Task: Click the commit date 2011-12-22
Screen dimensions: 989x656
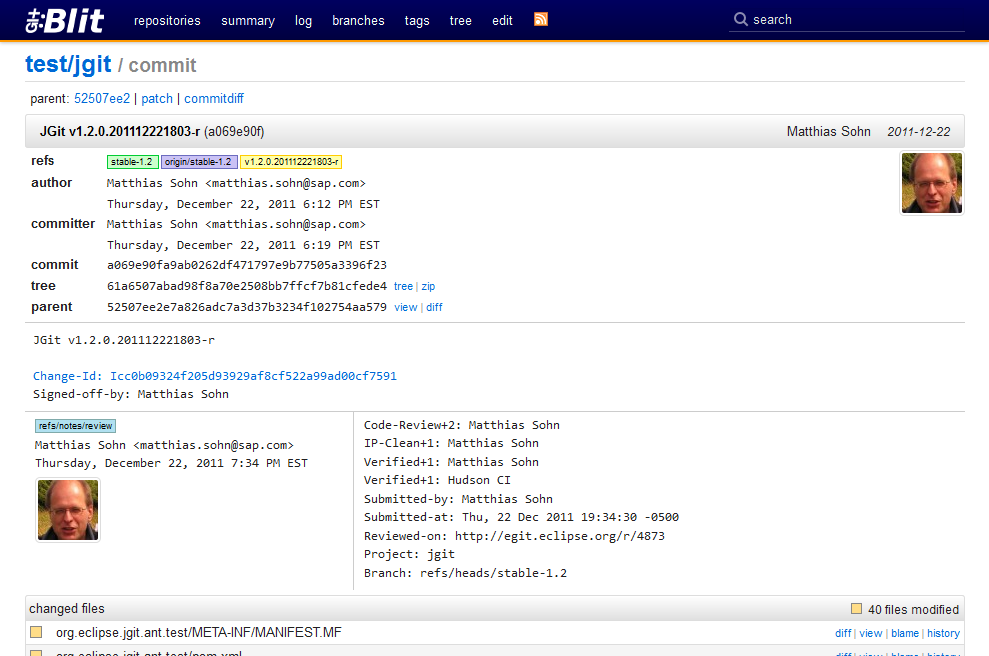Action: (918, 131)
